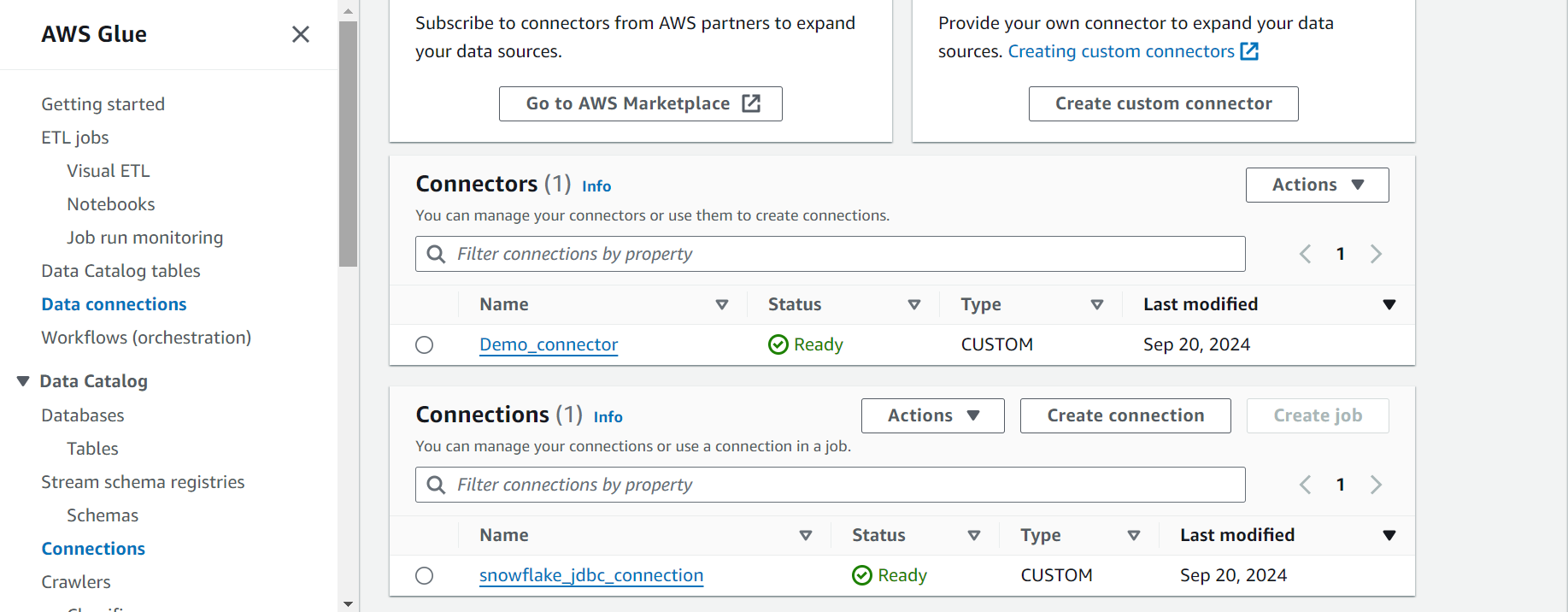Click Sep 20, 2024 for snowflake_jdbc_connection

coord(1233,575)
